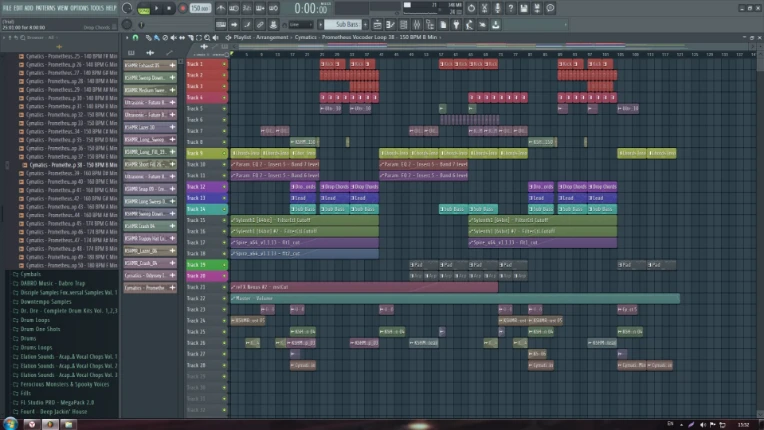Open the FILE menu
The height and width of the screenshot is (430, 764).
[x=7, y=8]
